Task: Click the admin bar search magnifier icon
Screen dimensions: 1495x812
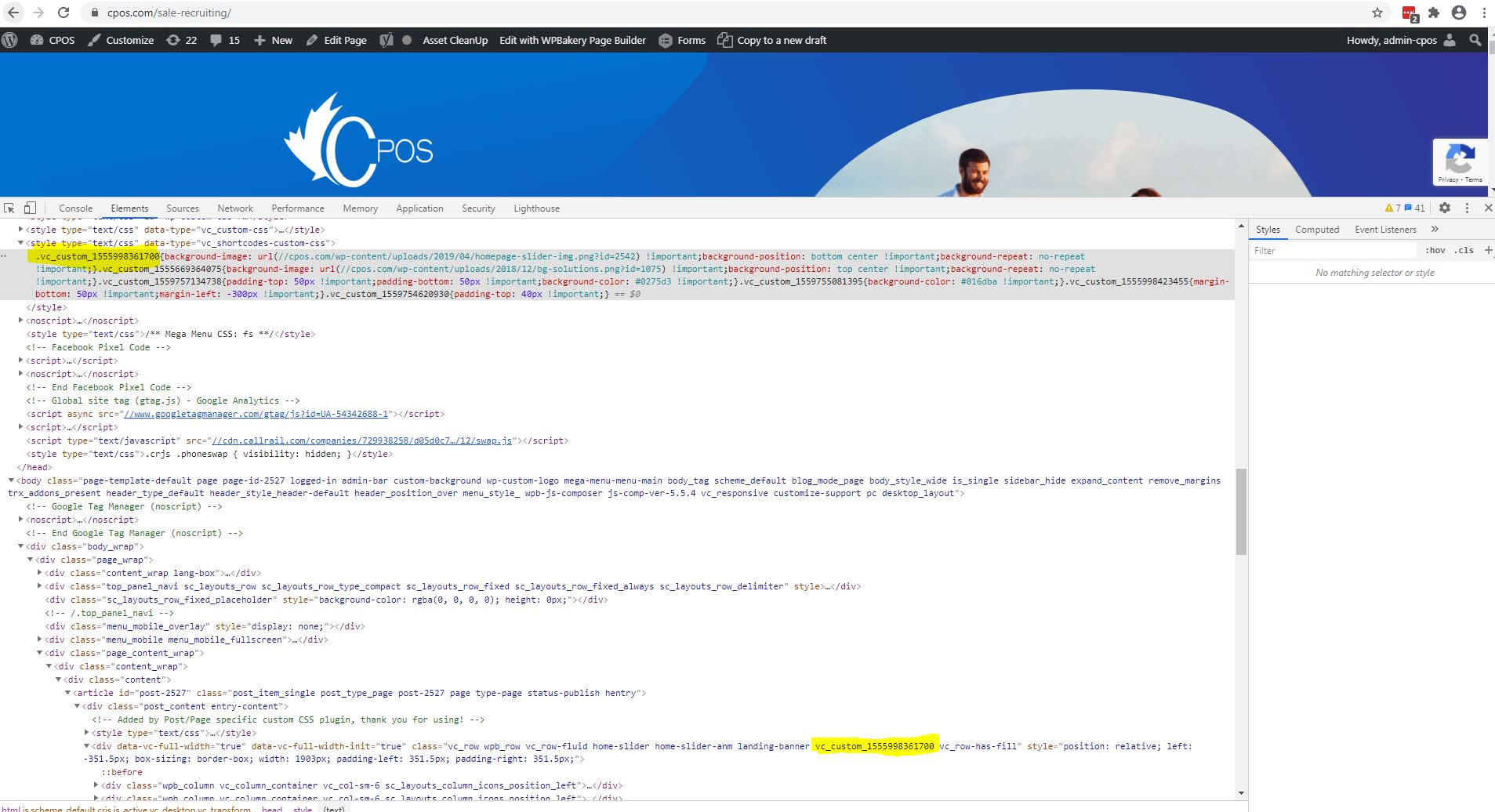Action: 1475,40
